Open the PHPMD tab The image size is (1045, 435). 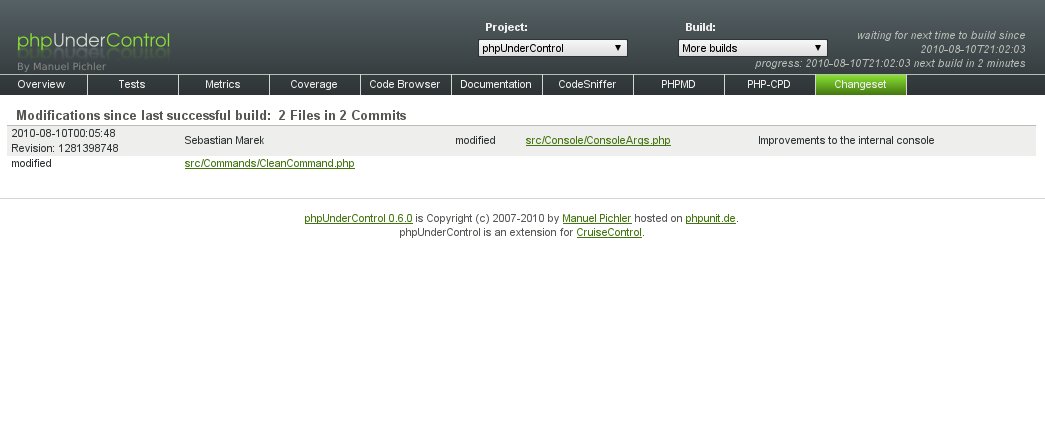(678, 85)
